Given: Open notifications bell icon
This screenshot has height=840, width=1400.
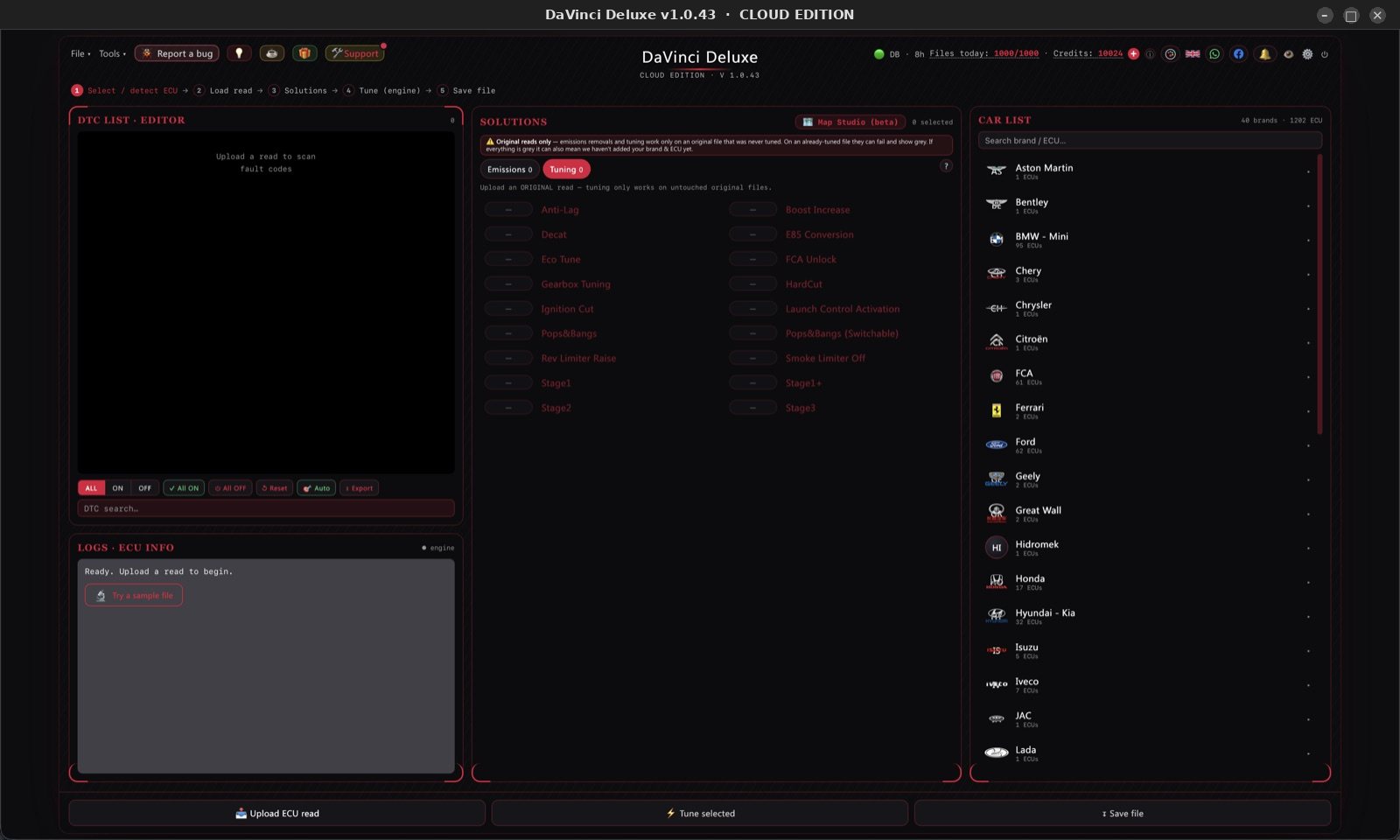Looking at the screenshot, I should click(1264, 54).
